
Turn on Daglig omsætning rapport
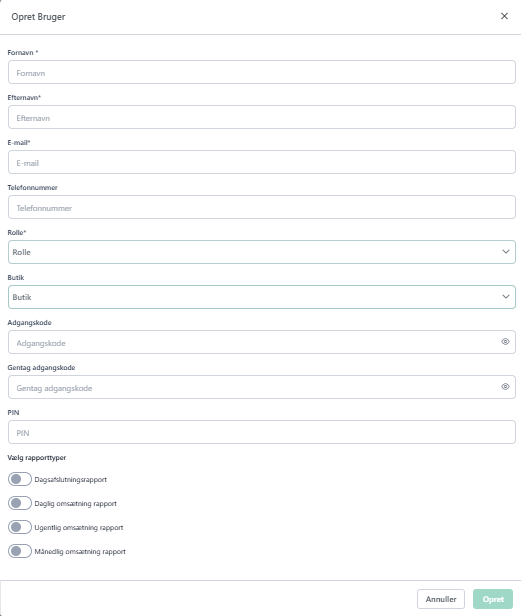click(20, 503)
